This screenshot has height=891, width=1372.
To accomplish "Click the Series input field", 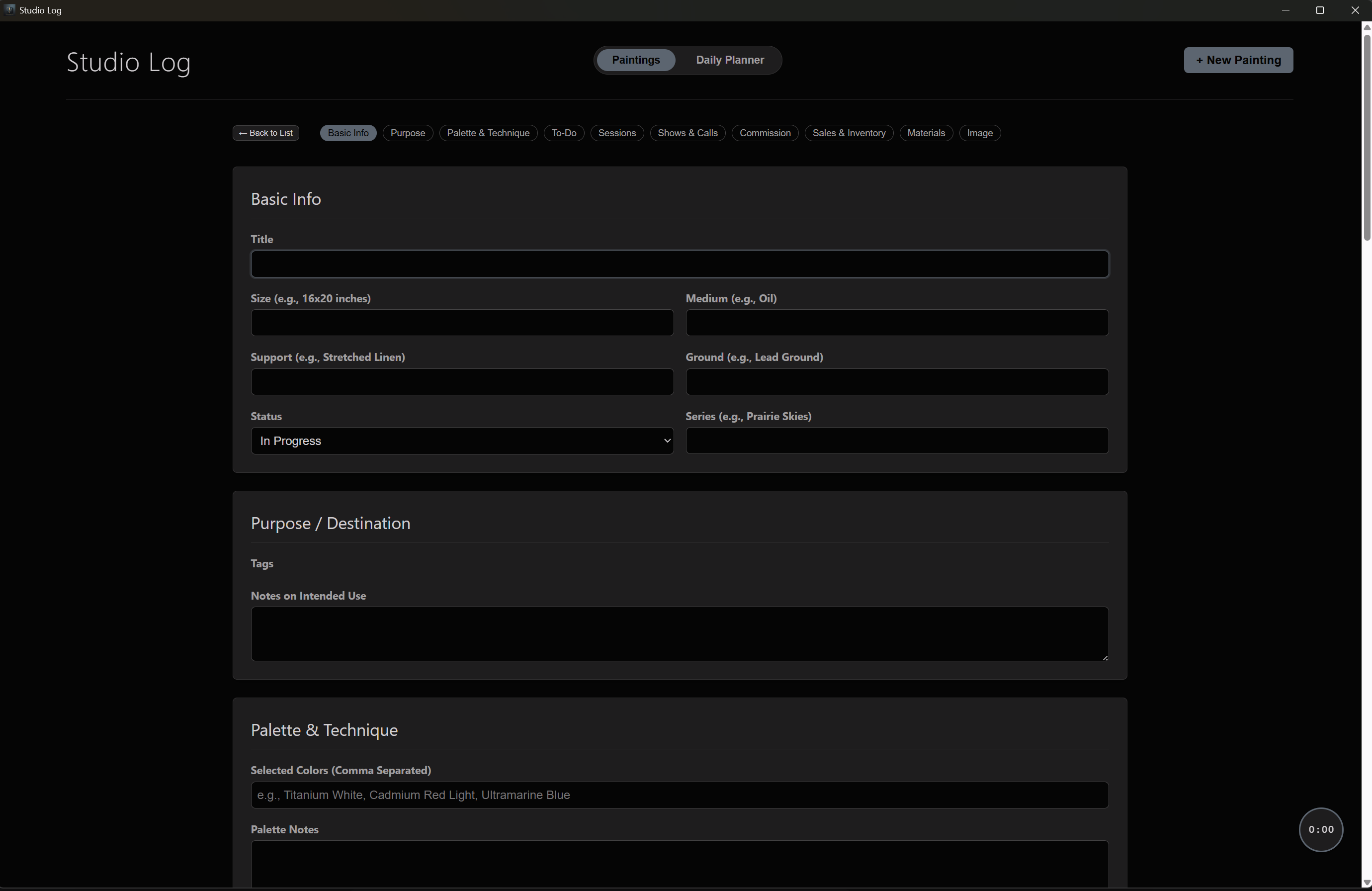I will point(897,441).
